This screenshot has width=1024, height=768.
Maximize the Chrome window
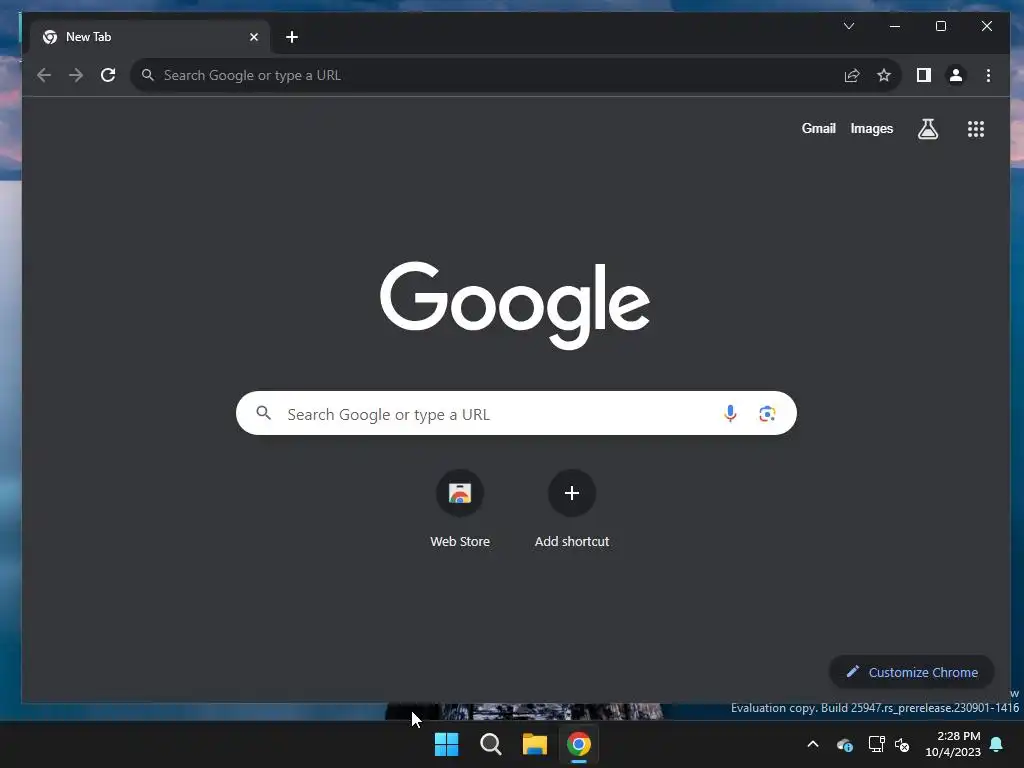pyautogui.click(x=940, y=26)
